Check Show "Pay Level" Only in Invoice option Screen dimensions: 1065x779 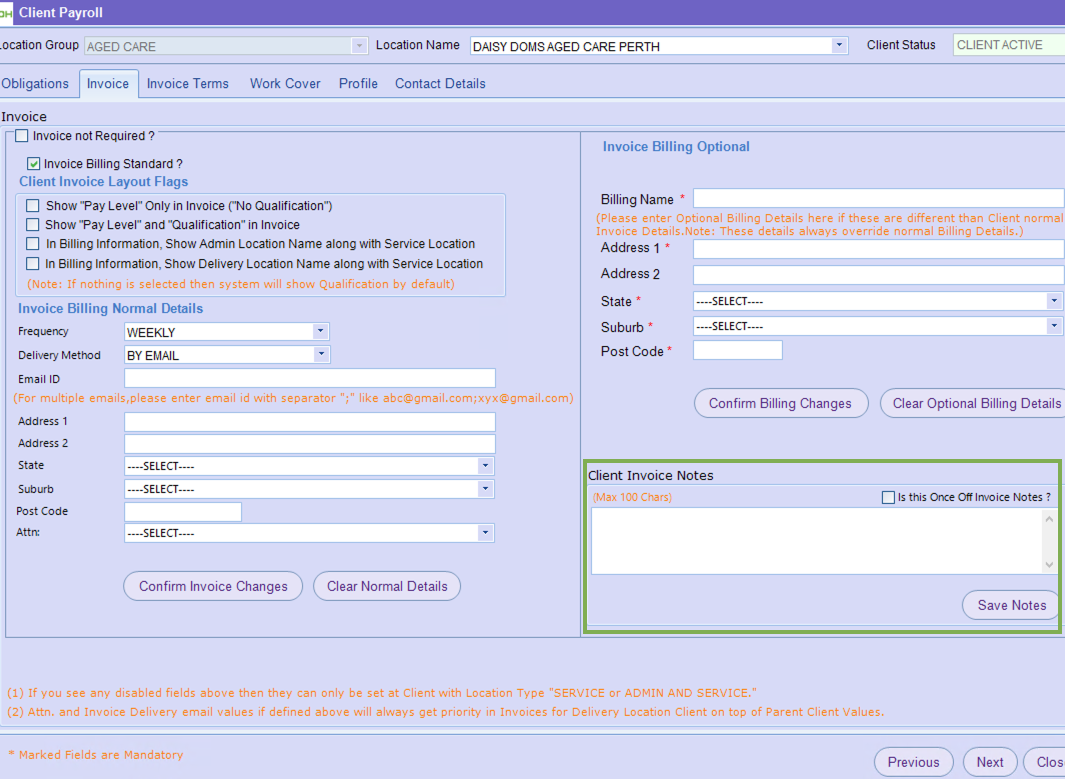(x=33, y=206)
